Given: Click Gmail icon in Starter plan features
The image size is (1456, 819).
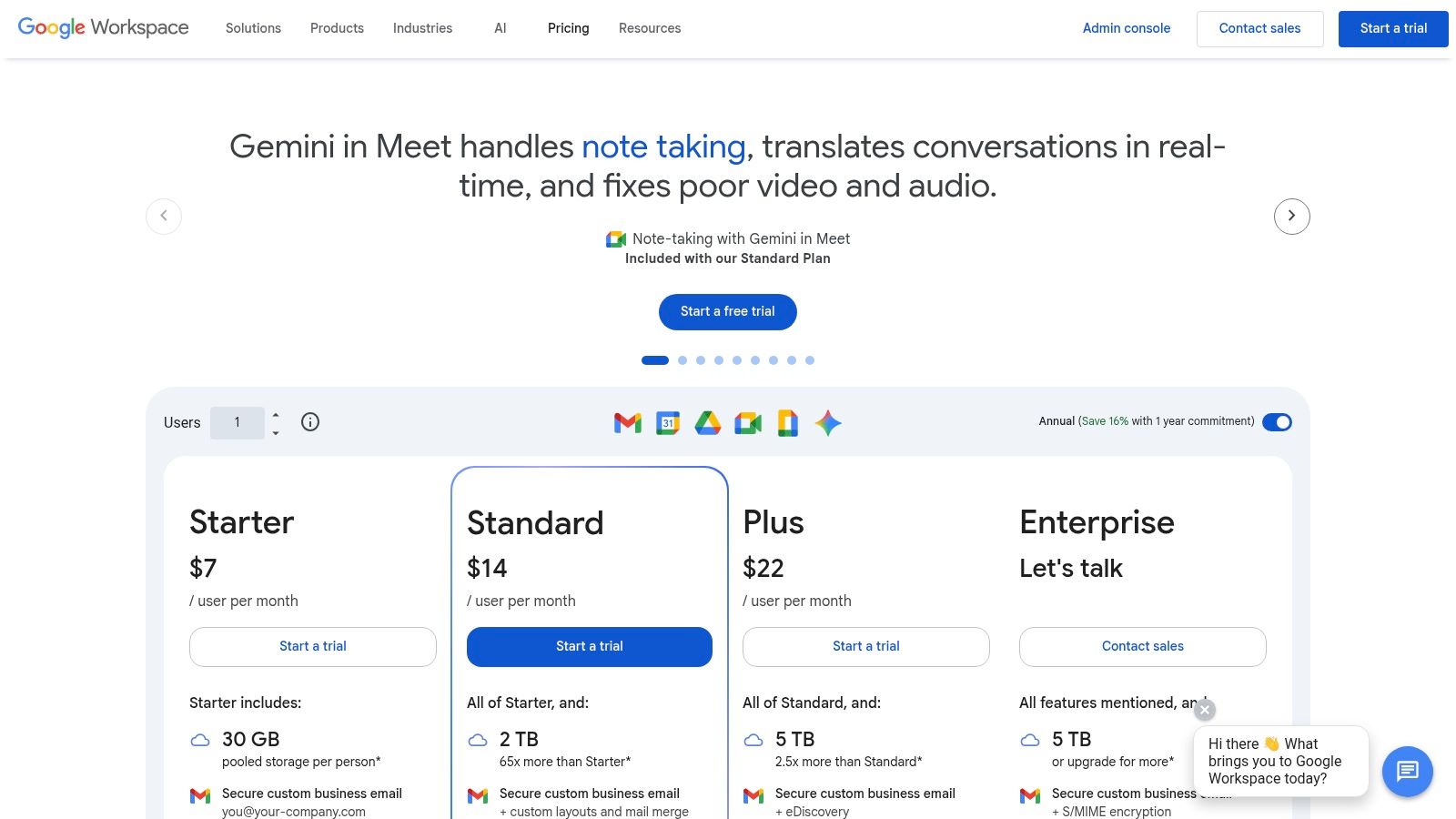Looking at the screenshot, I should [200, 795].
